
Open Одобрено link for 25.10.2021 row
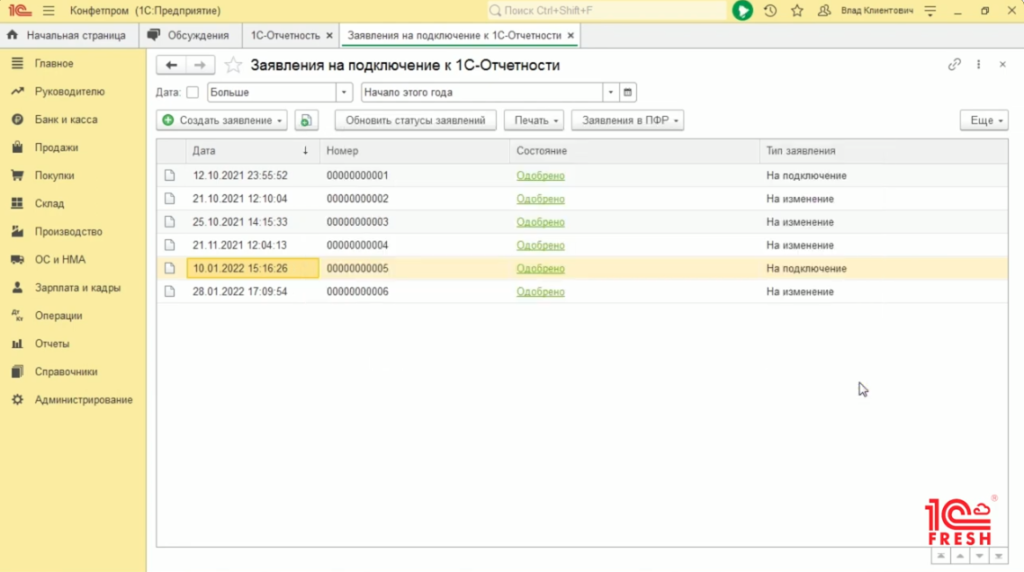point(540,222)
